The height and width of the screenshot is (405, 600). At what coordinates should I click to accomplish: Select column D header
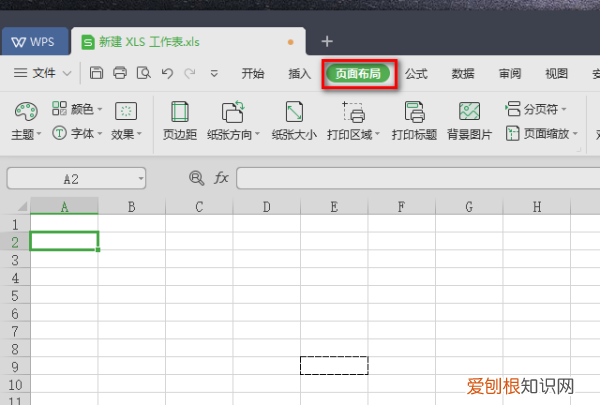(267, 206)
